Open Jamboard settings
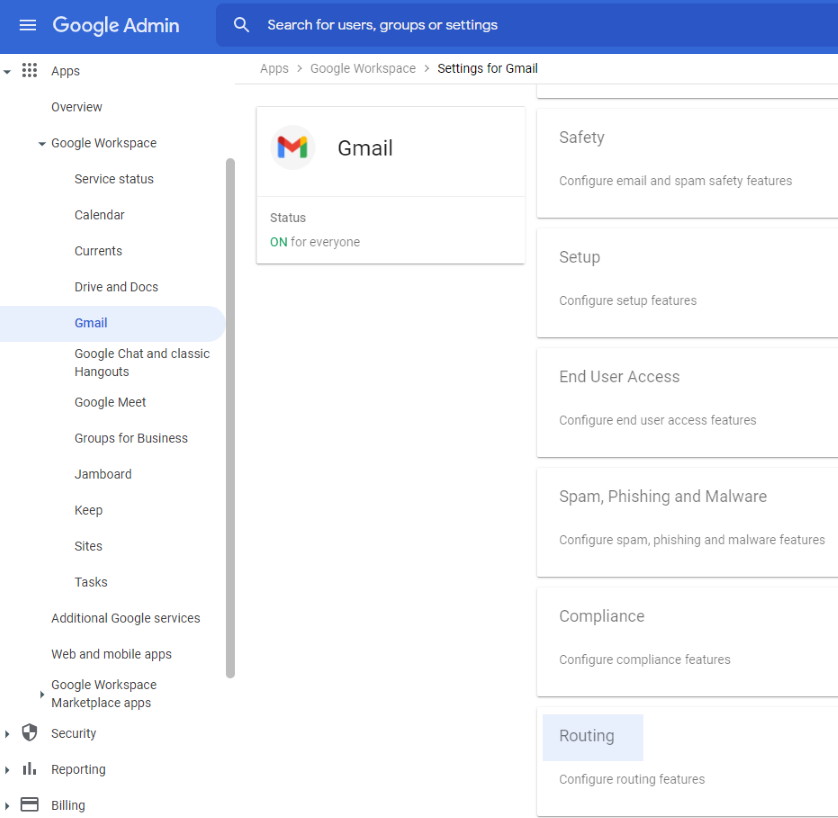838x818 pixels. coord(103,474)
